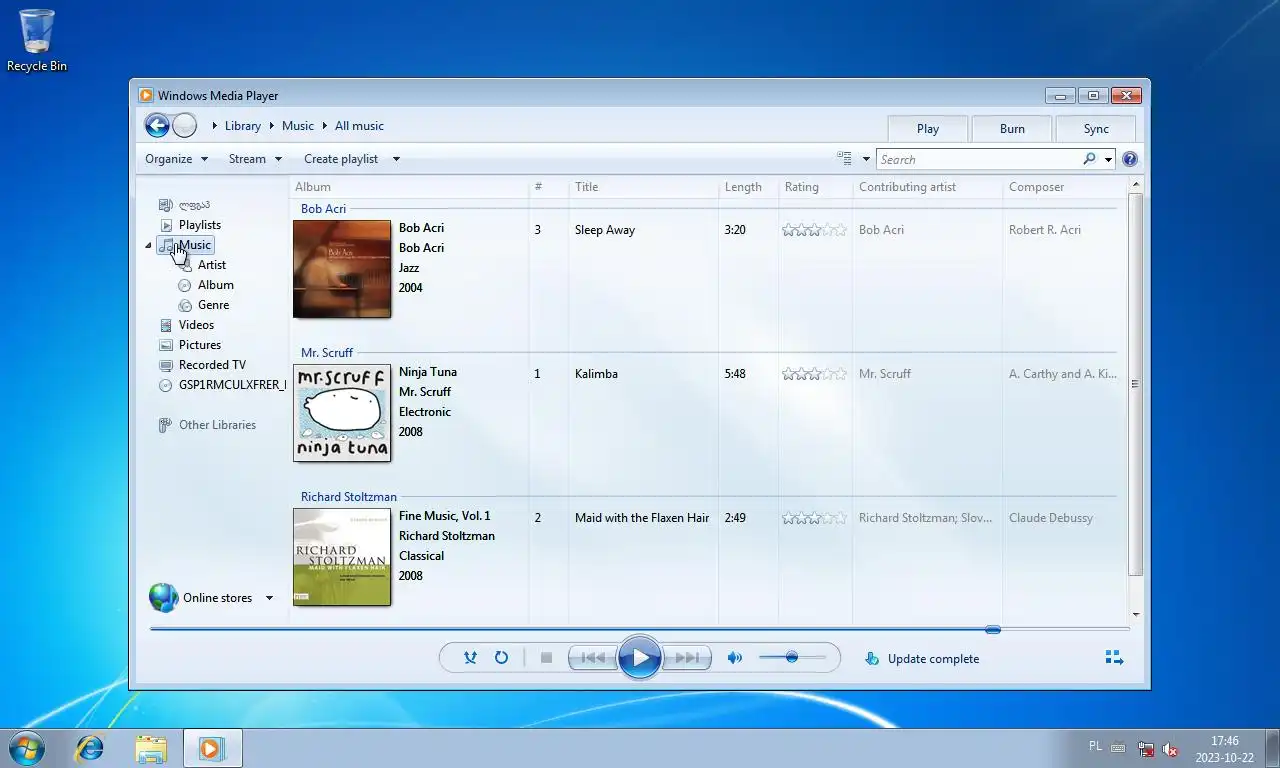This screenshot has width=1280, height=768.
Task: Click the system tray volume icon
Action: (x=1170, y=750)
